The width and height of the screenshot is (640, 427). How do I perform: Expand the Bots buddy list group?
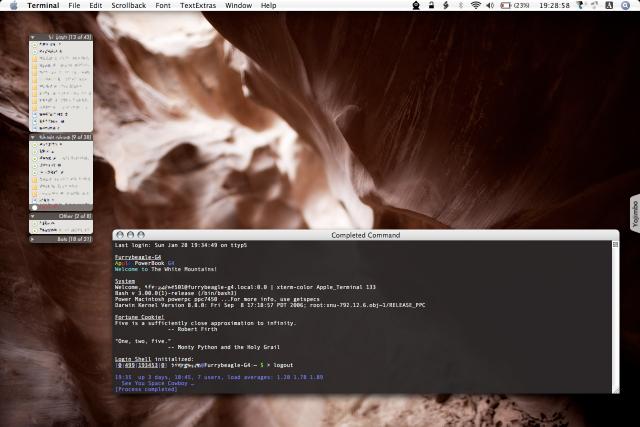33,239
